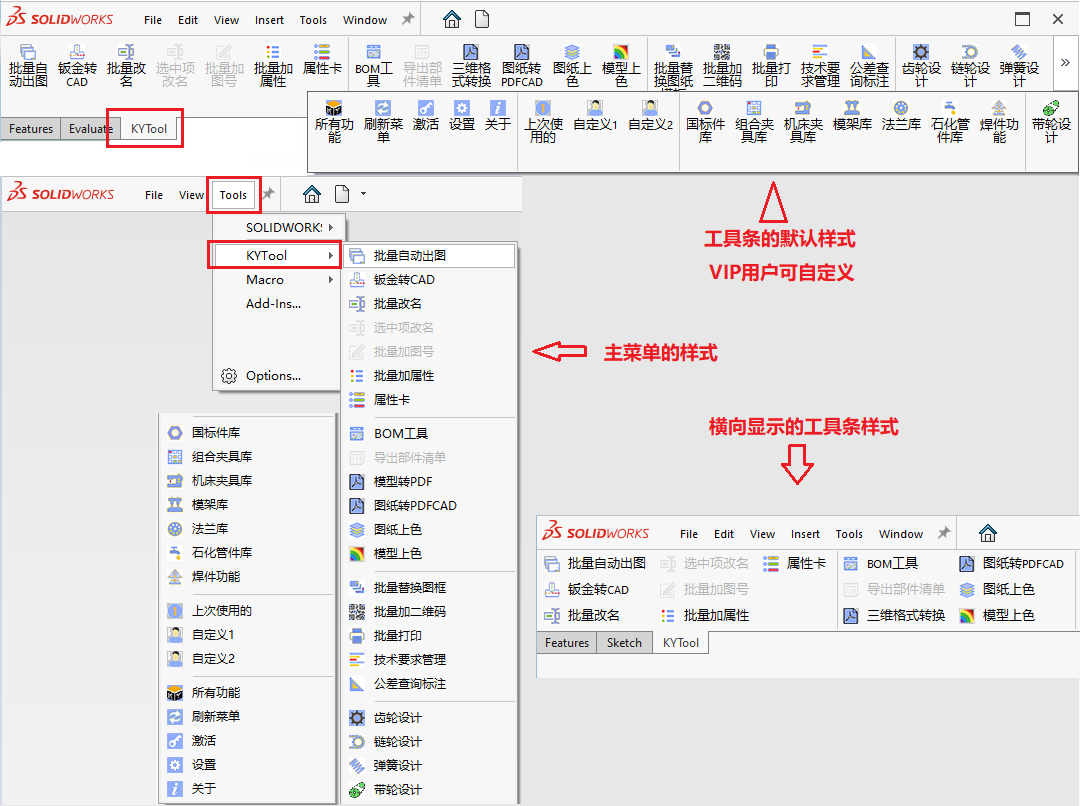
Task: Click 焊件功能 in overflow toolbar
Action: tap(999, 121)
